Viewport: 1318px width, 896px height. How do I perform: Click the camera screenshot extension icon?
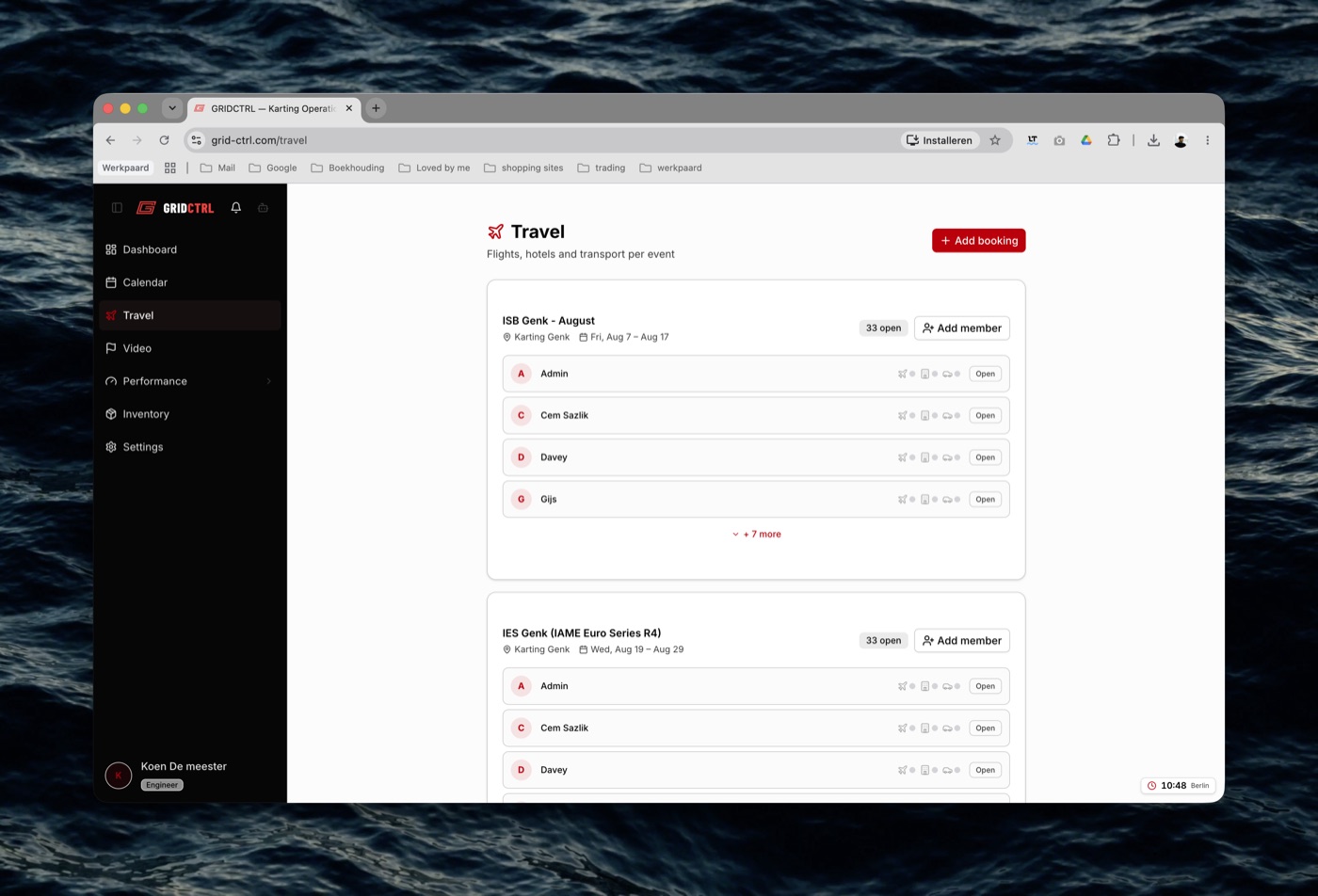(x=1059, y=140)
